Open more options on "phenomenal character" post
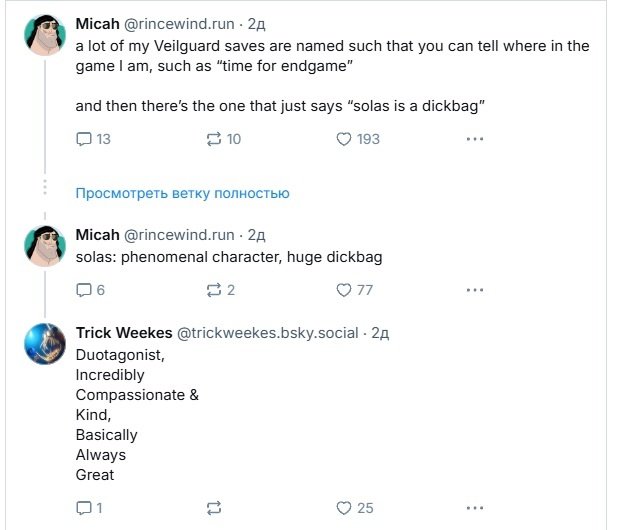Image resolution: width=625 pixels, height=530 pixels. 475,290
